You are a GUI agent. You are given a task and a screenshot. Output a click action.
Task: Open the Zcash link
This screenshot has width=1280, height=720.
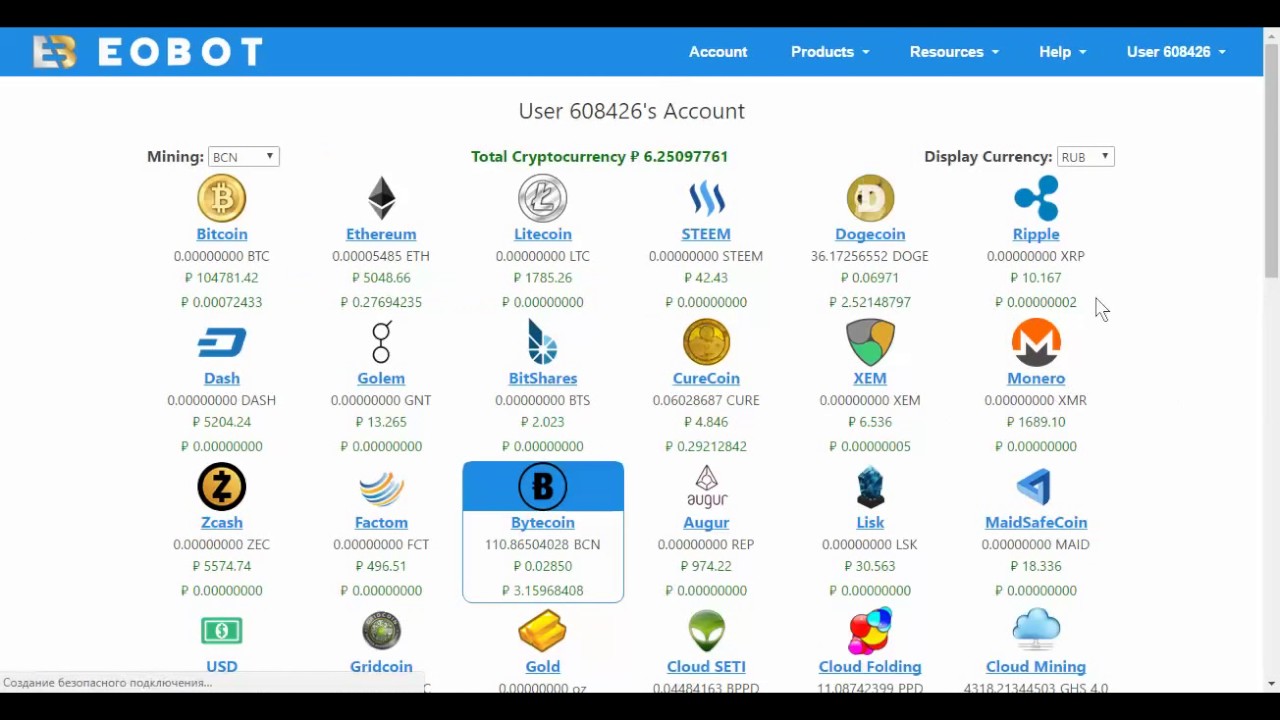222,522
